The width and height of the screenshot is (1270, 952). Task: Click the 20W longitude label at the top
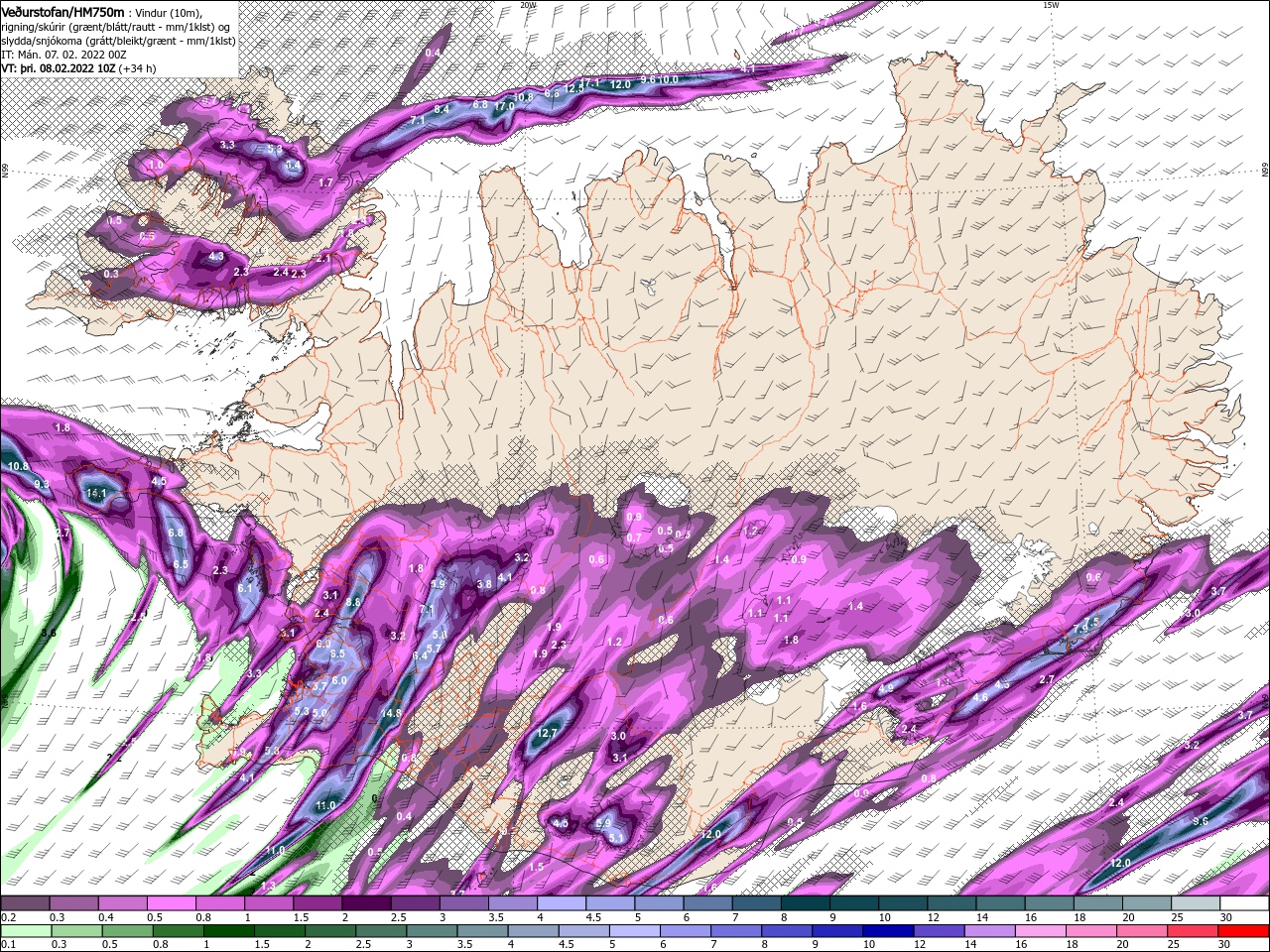click(x=528, y=5)
